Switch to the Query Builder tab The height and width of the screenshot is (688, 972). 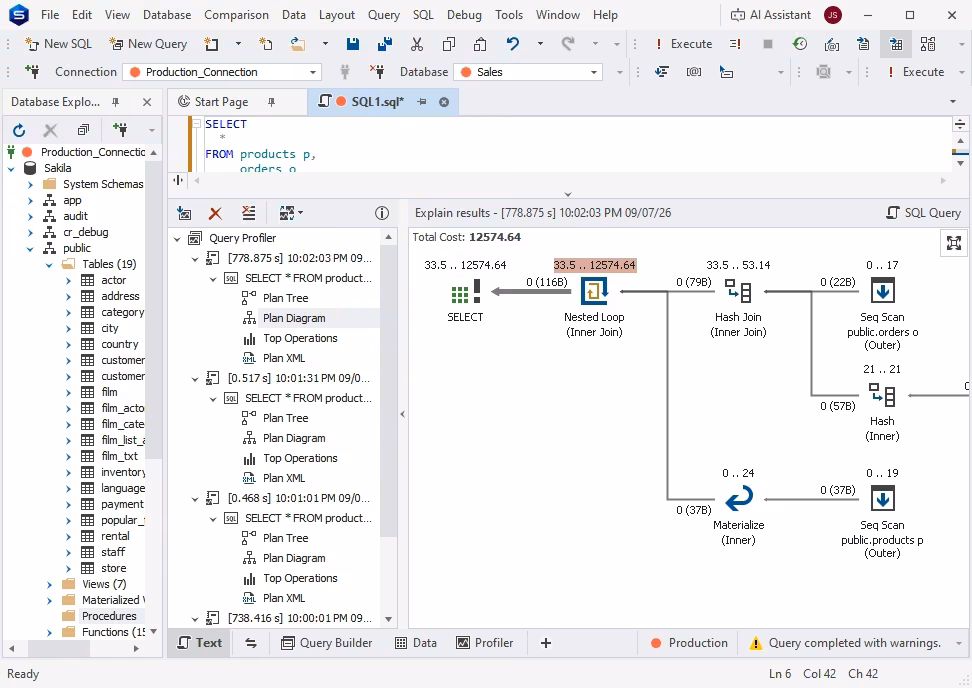tap(327, 643)
